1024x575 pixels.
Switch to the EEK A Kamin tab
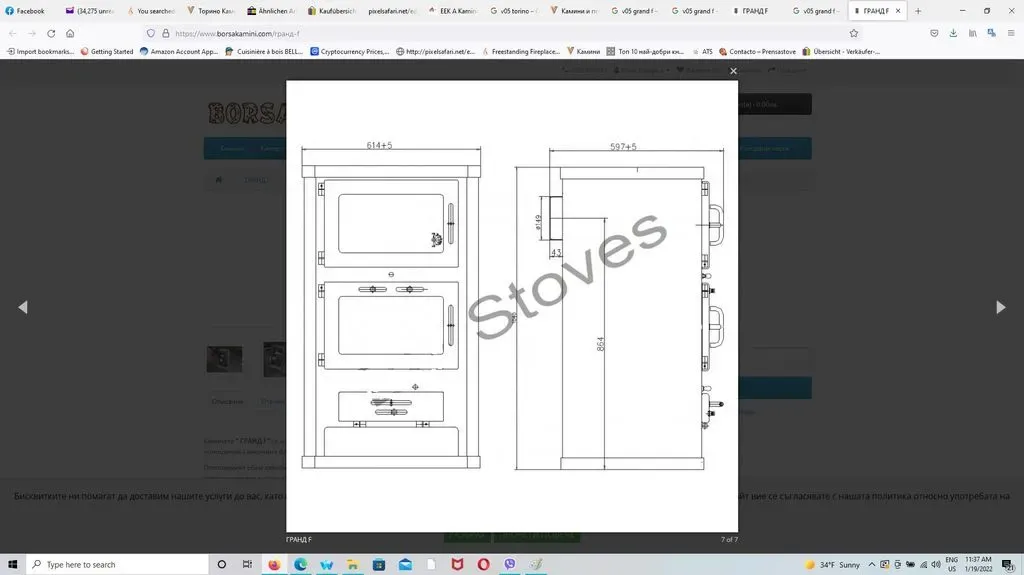tap(453, 11)
